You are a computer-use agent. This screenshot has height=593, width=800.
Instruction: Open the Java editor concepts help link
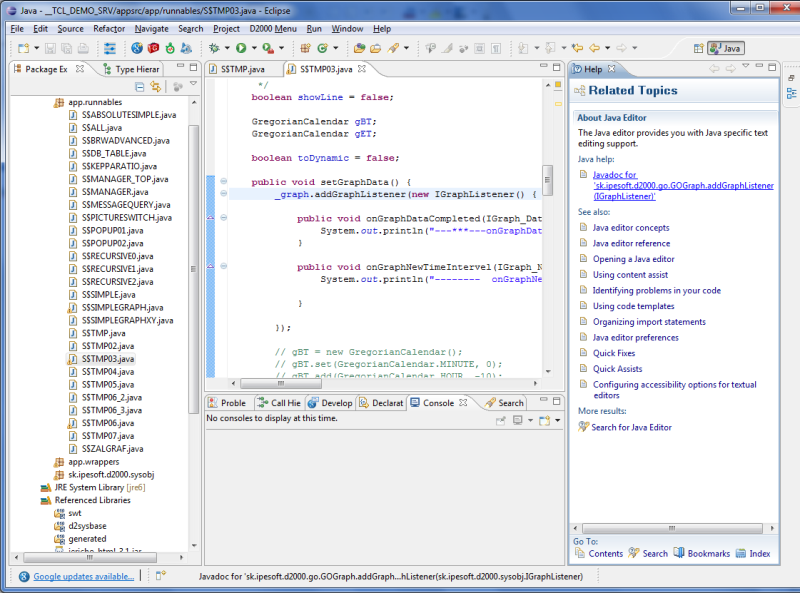[x=631, y=227]
